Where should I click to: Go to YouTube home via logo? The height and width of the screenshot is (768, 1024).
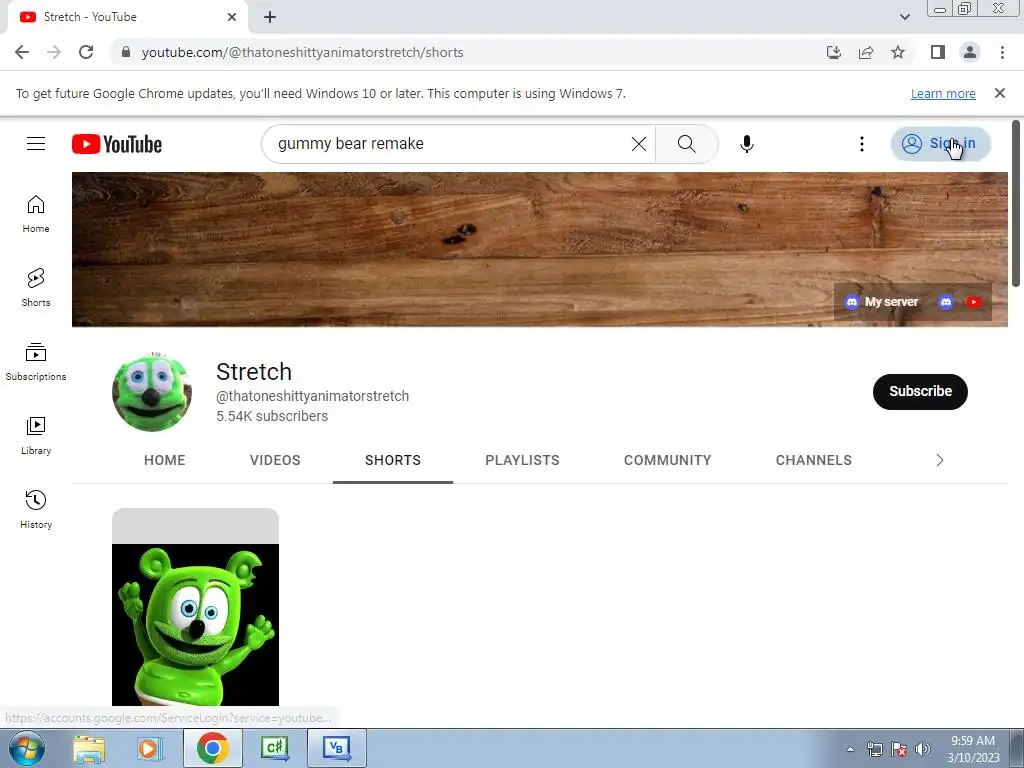[x=117, y=144]
